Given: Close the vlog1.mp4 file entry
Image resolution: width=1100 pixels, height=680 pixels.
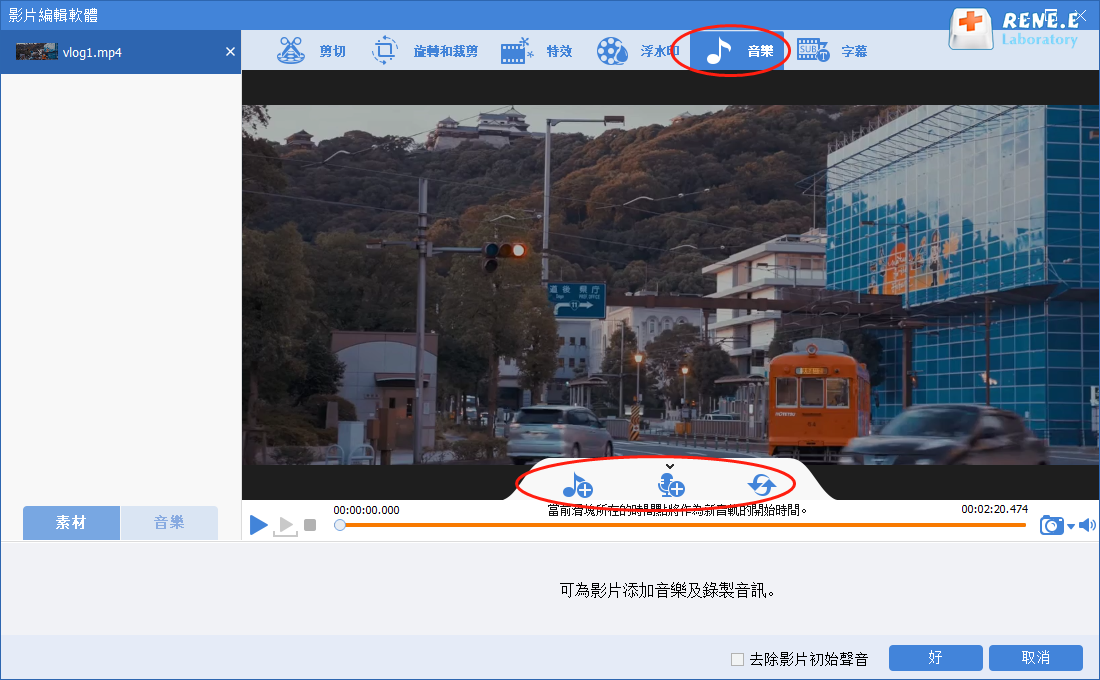Looking at the screenshot, I should [230, 52].
